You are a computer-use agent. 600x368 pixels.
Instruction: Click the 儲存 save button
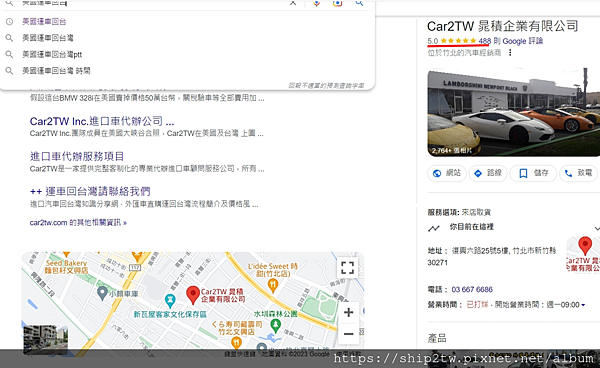point(533,173)
